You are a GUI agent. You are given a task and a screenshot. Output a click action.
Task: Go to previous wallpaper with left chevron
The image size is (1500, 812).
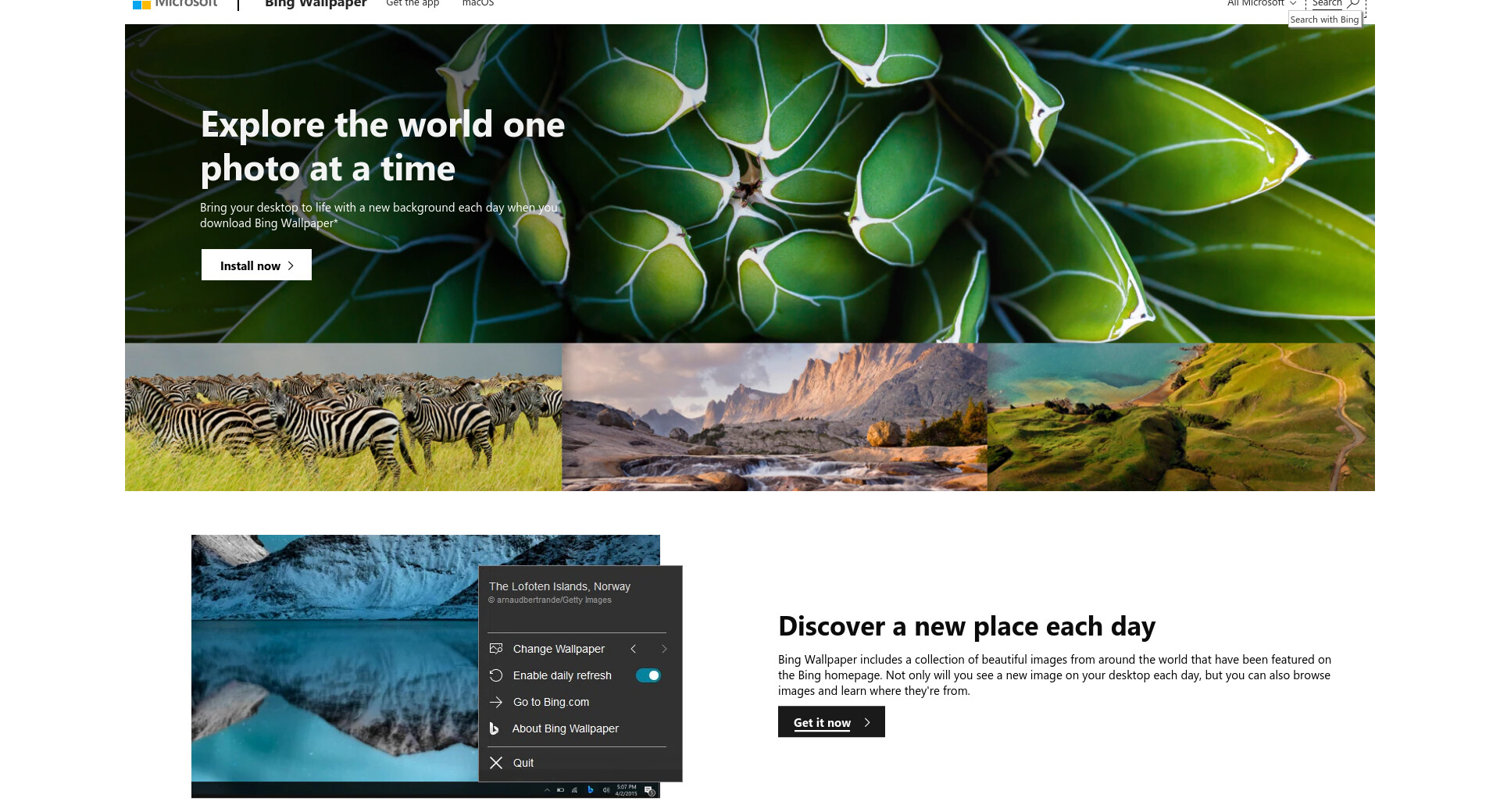634,649
